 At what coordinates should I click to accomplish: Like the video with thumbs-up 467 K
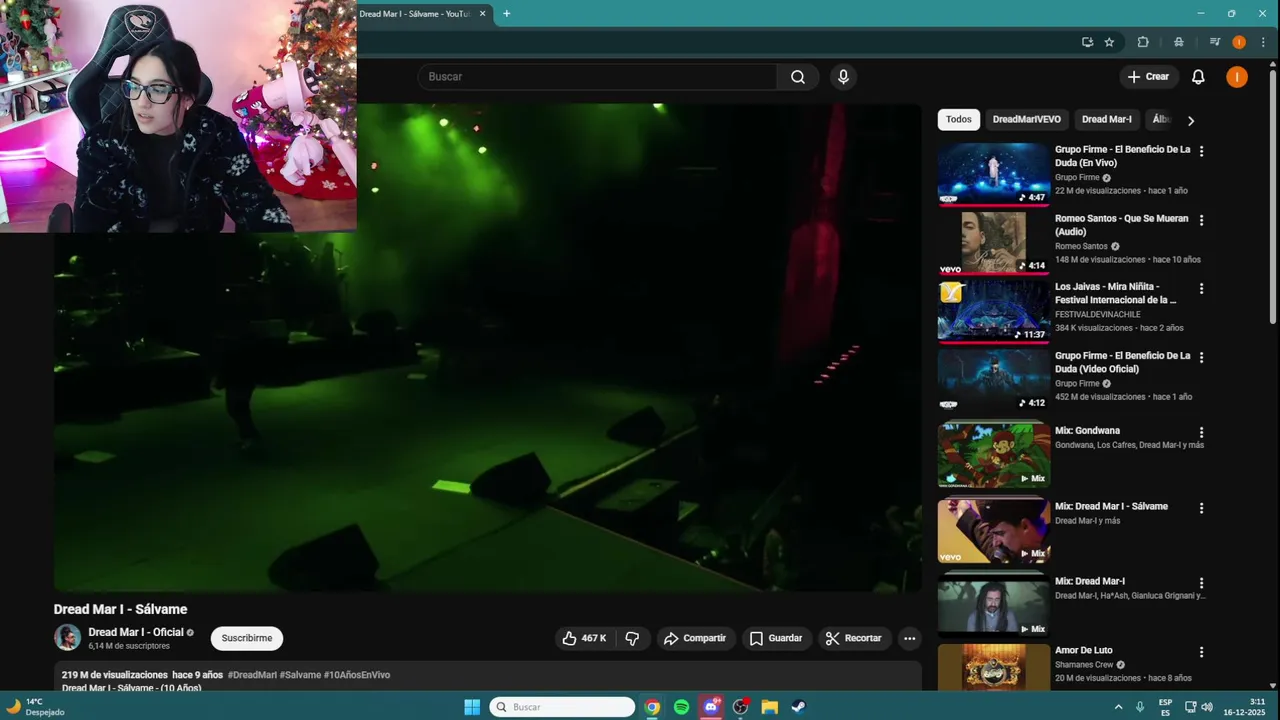pyautogui.click(x=584, y=638)
